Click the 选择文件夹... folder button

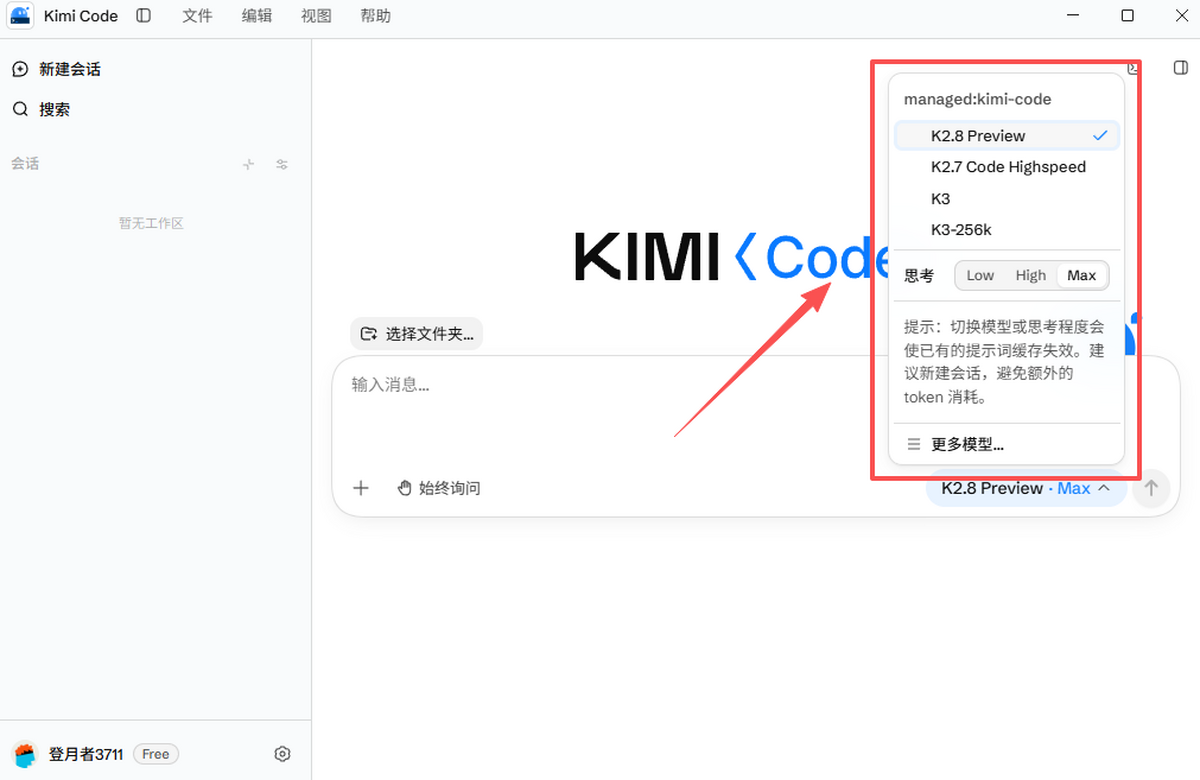pos(417,334)
